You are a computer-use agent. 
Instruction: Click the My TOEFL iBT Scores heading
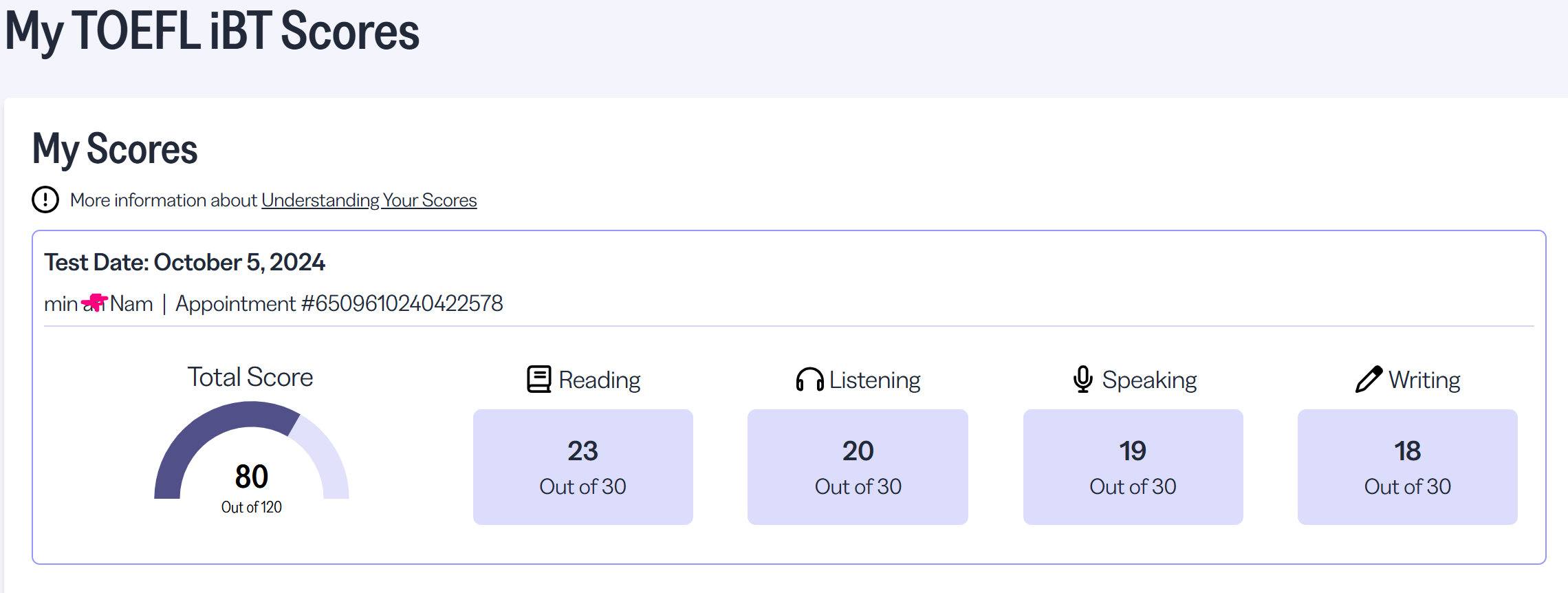point(212,32)
